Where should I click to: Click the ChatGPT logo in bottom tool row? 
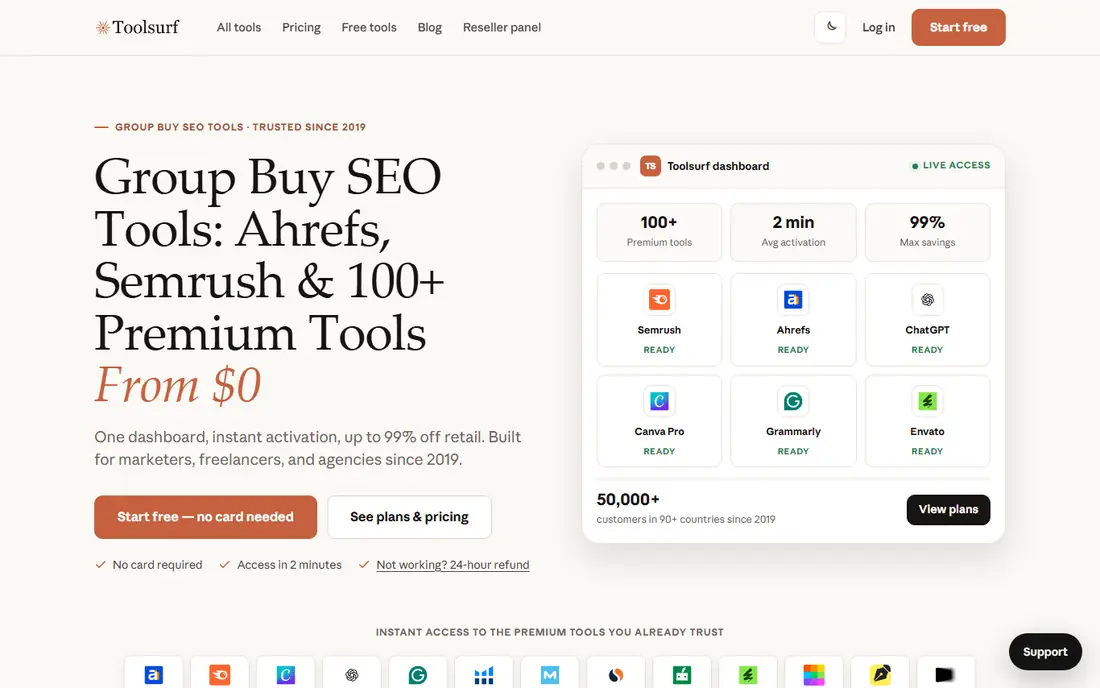(x=351, y=675)
